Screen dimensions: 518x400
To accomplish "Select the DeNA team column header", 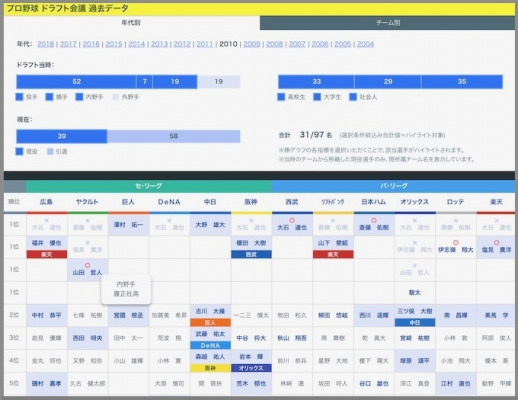I will point(169,202).
